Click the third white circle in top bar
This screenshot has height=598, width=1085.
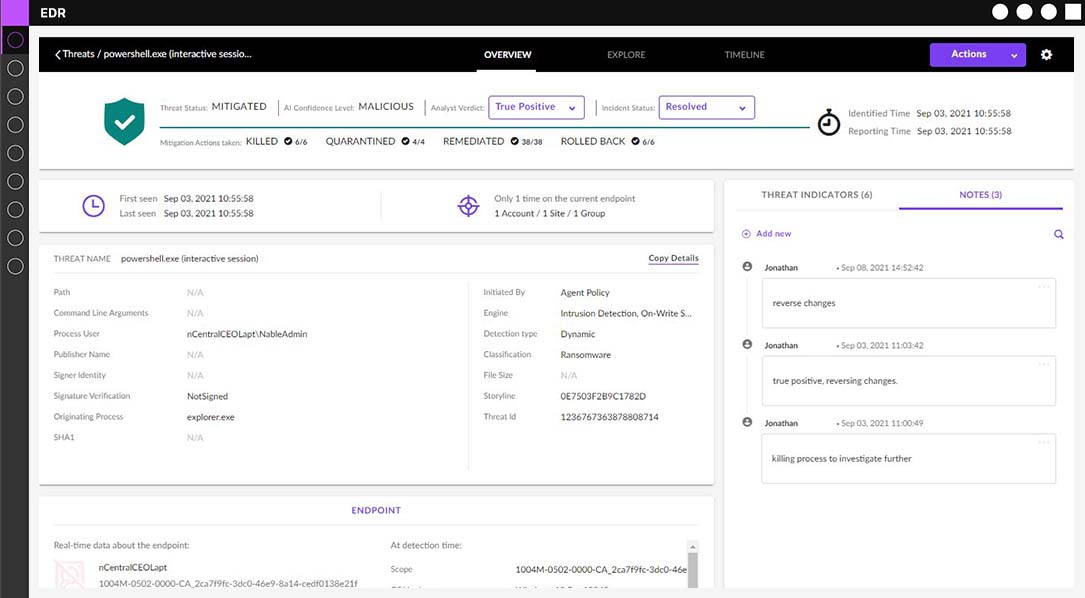pos(1049,12)
